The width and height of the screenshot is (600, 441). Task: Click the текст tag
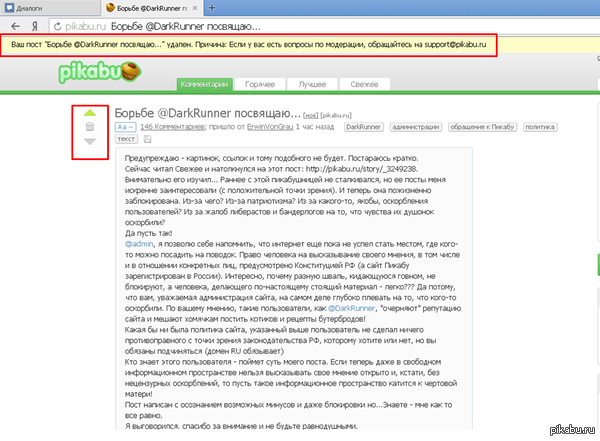coord(126,139)
